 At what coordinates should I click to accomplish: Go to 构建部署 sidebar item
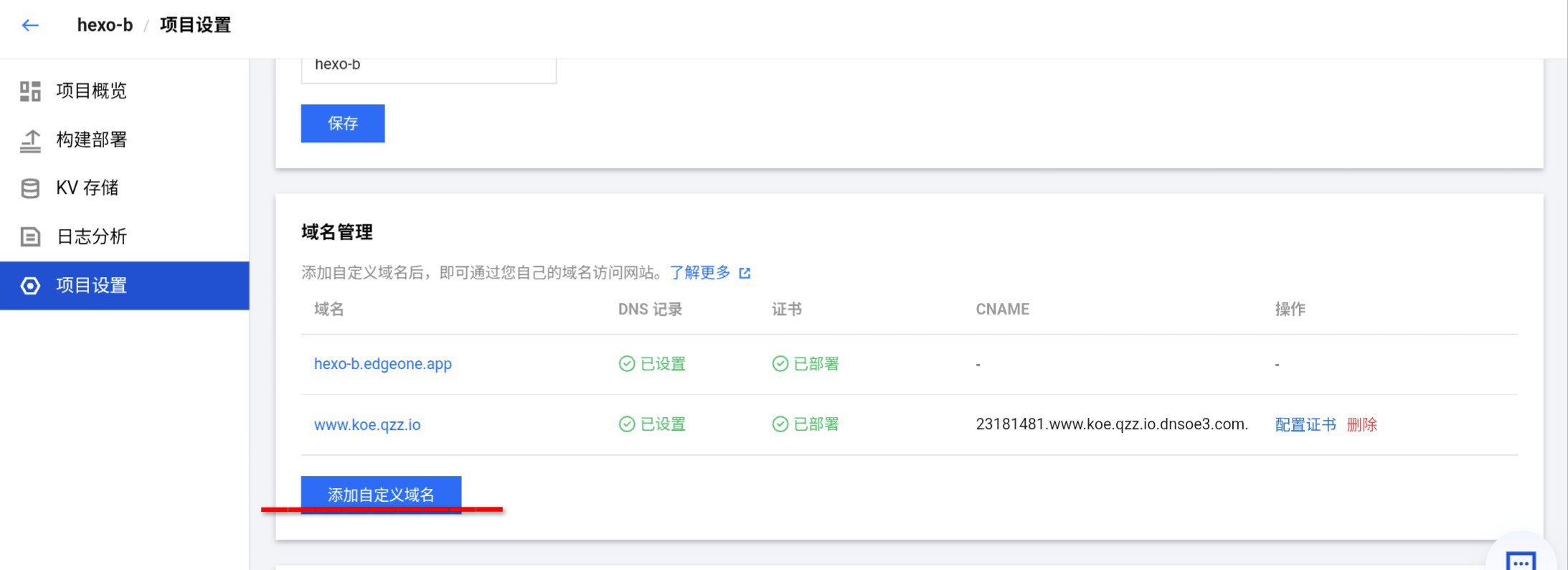(91, 140)
